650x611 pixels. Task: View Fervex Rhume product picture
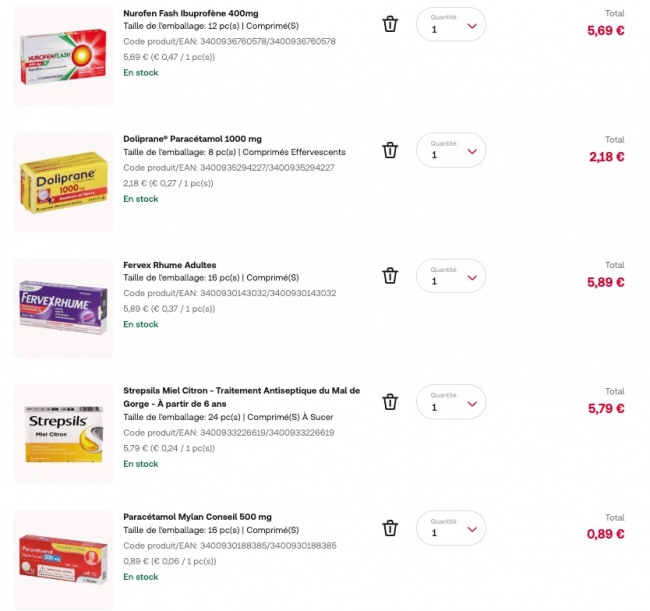point(63,309)
